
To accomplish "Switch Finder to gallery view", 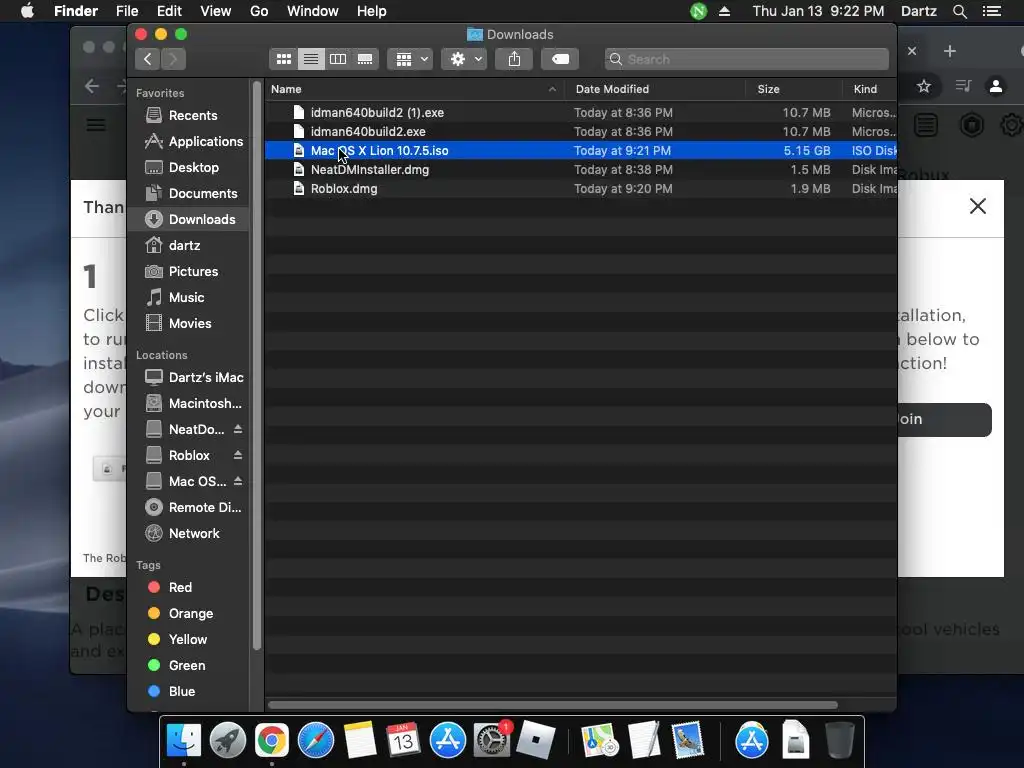I will [x=365, y=59].
